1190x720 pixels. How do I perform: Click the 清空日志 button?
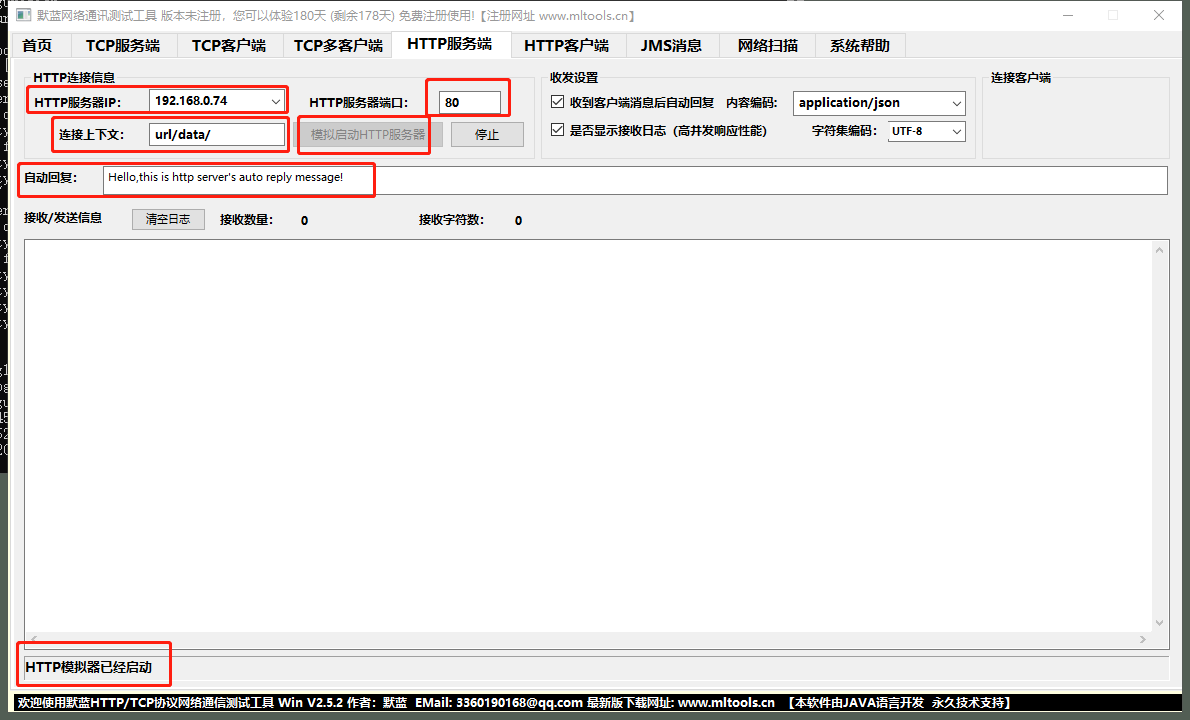click(x=168, y=219)
